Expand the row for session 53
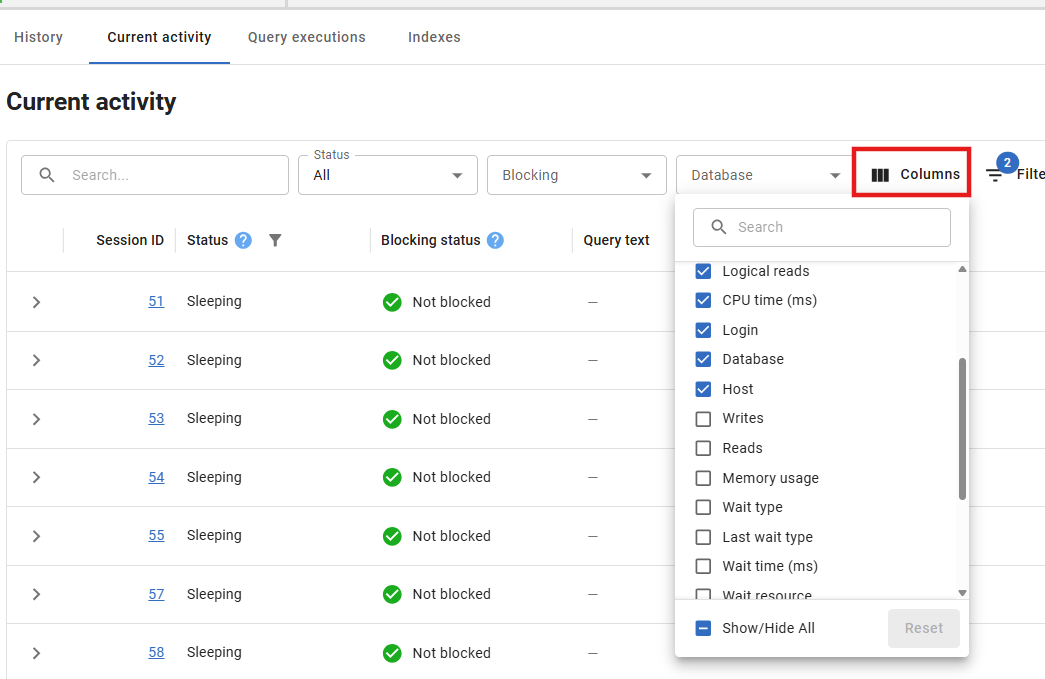Screen dimensions: 1045x679 point(36,419)
